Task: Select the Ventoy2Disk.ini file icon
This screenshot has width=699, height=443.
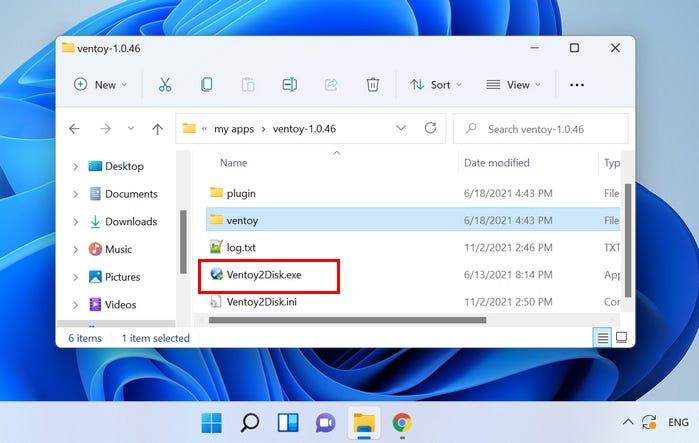Action: 216,301
